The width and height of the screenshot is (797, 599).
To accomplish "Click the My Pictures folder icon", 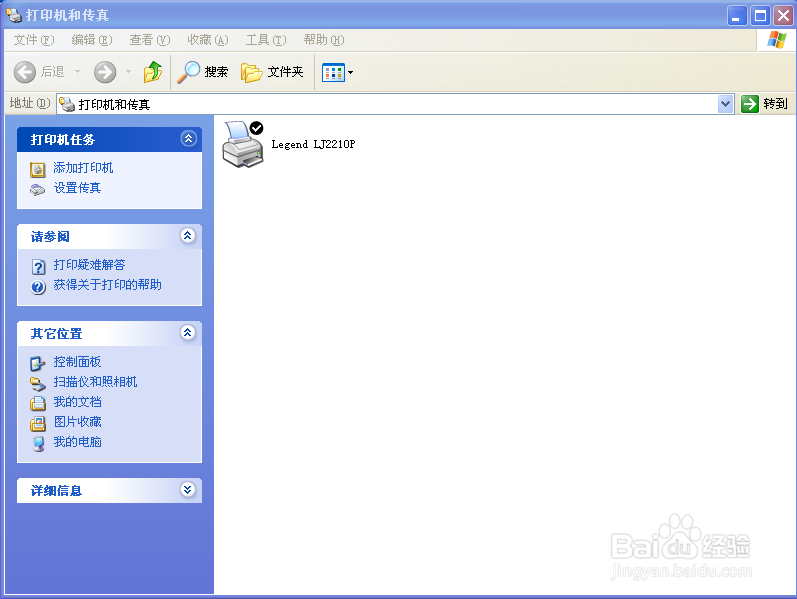I will [38, 424].
